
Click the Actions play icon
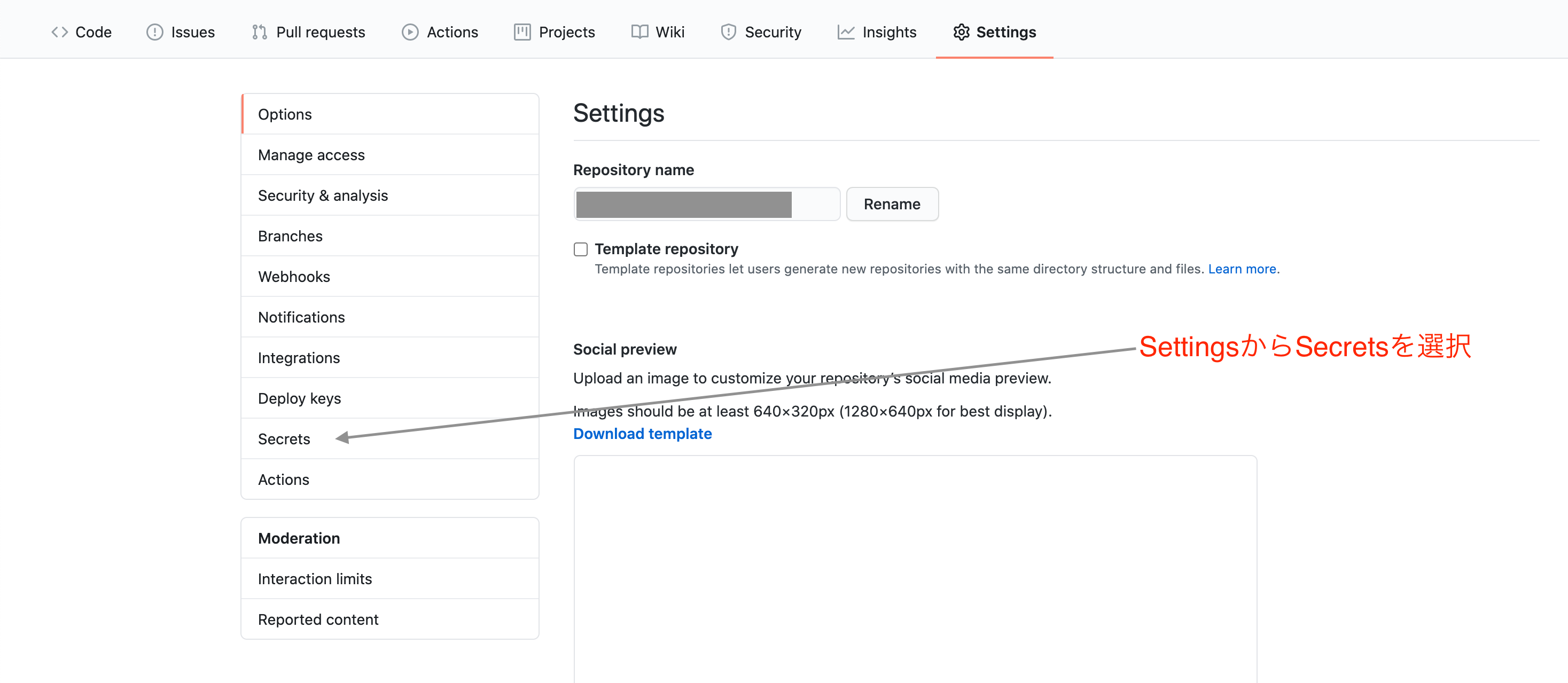pos(410,32)
